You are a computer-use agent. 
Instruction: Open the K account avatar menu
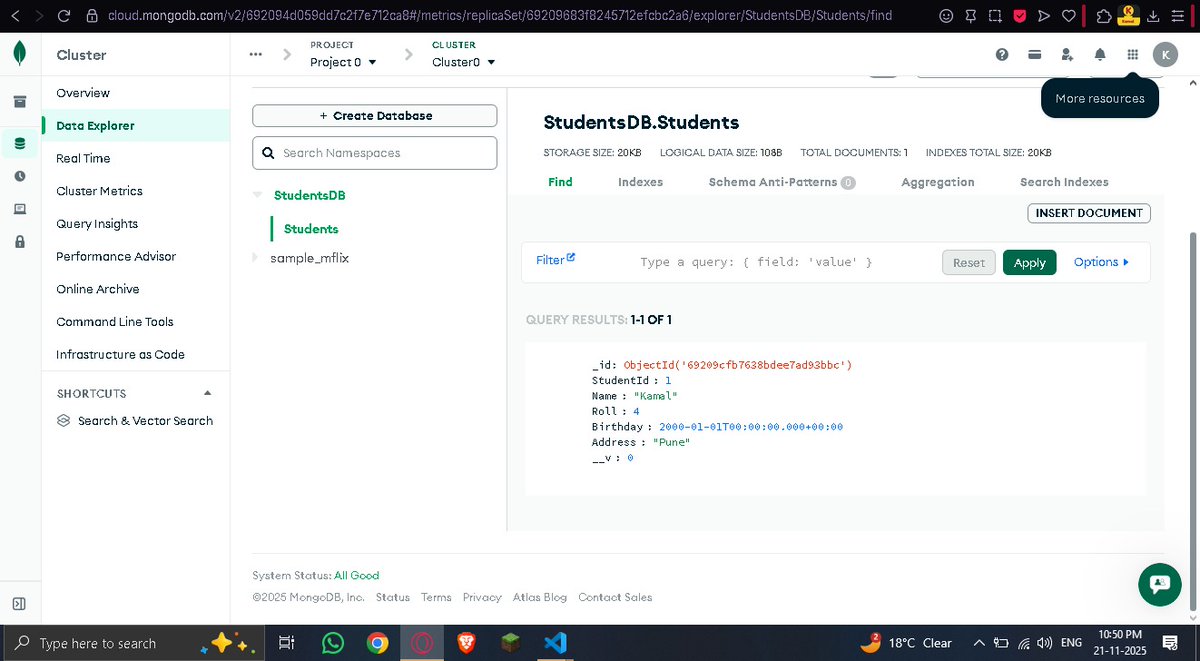(1165, 55)
